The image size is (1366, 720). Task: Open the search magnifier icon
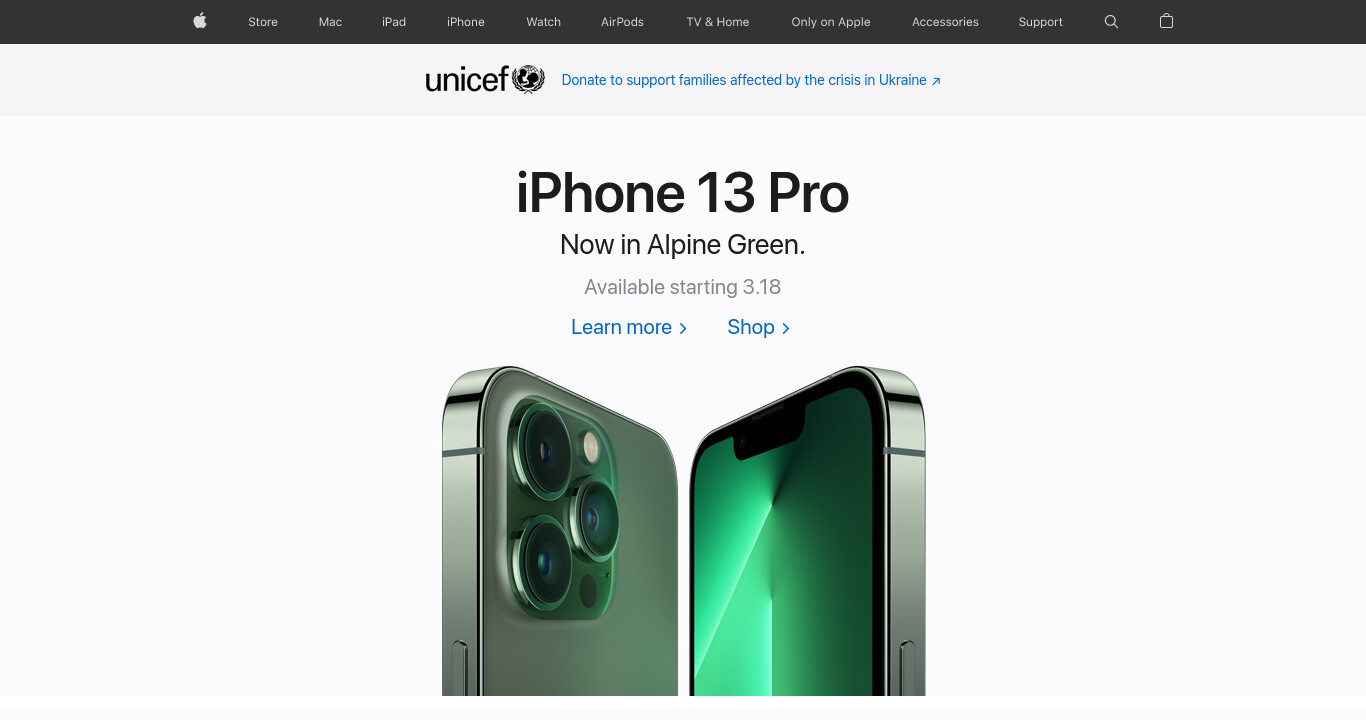[1111, 21]
